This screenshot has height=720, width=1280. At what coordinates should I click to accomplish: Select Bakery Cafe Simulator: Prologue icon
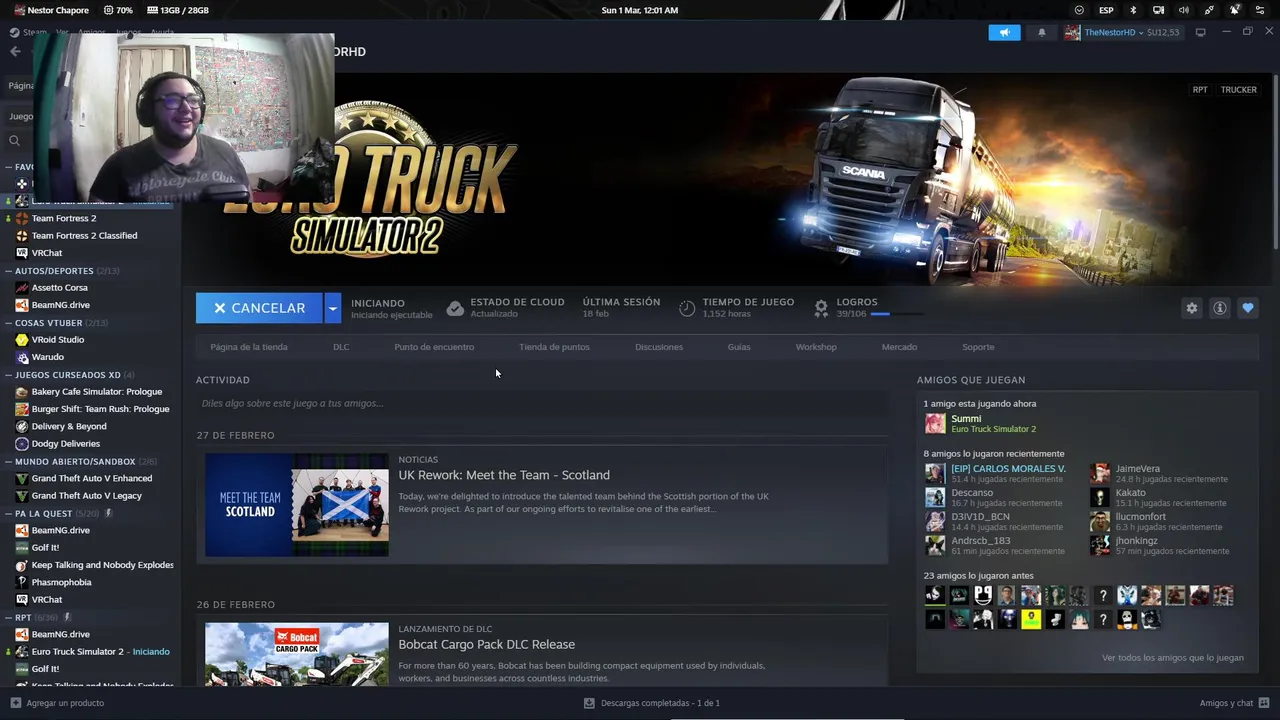coord(22,392)
